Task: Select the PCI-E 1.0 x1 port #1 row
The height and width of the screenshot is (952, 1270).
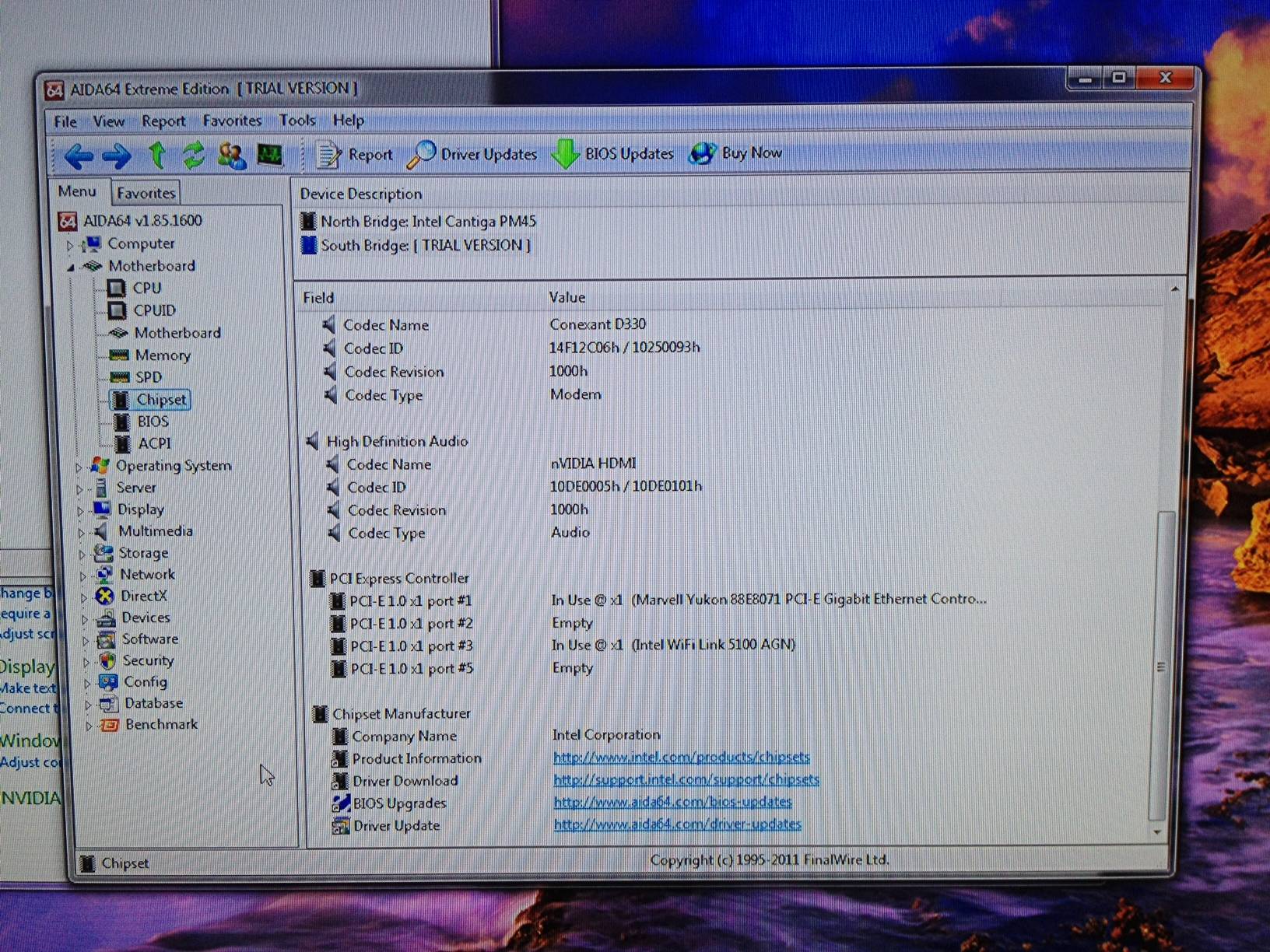Action: (658, 600)
